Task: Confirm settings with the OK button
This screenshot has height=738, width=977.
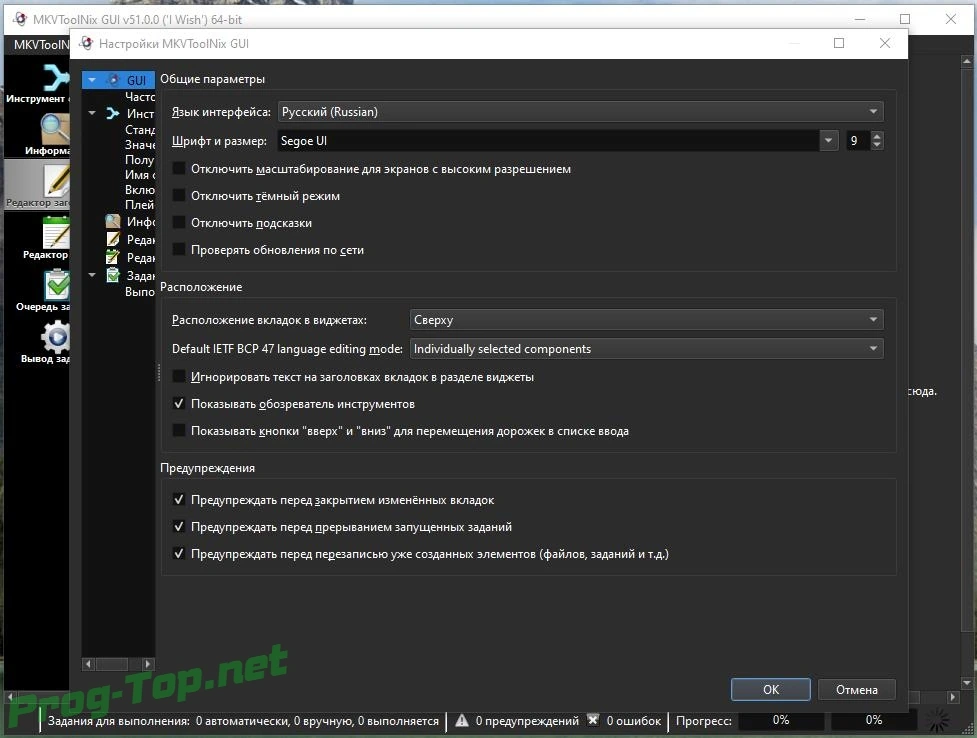Action: pos(771,689)
